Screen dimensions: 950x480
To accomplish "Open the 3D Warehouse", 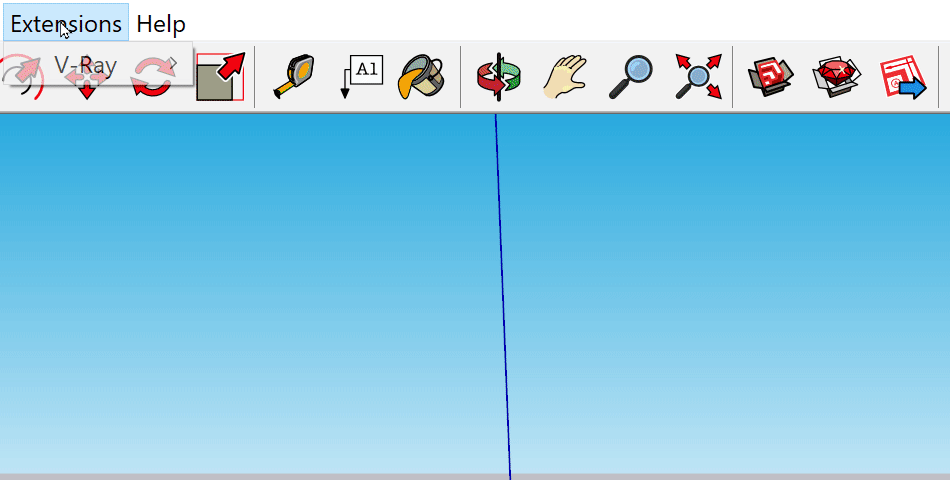I will pyautogui.click(x=771, y=76).
